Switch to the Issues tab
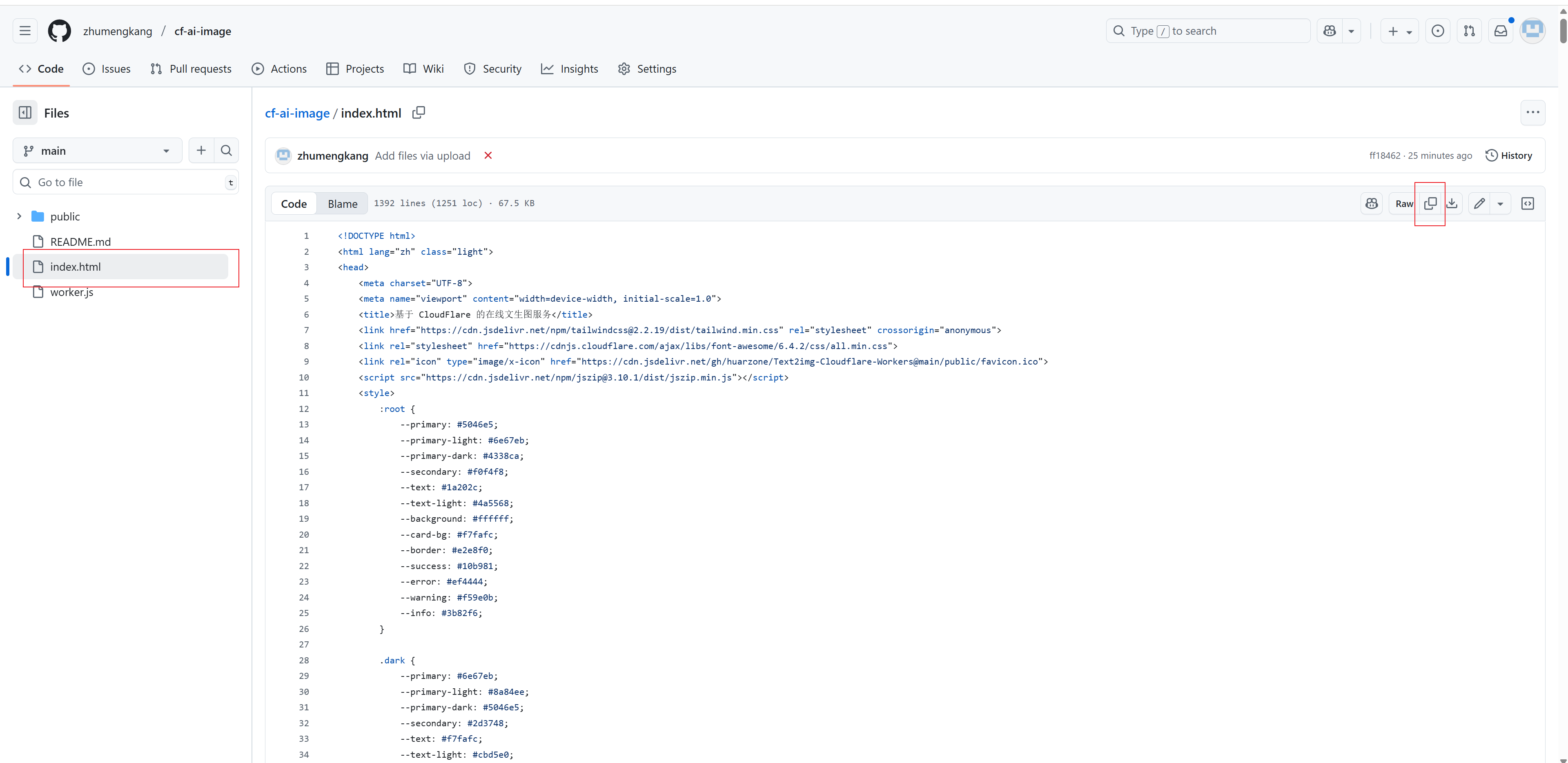The image size is (1568, 763). point(107,69)
